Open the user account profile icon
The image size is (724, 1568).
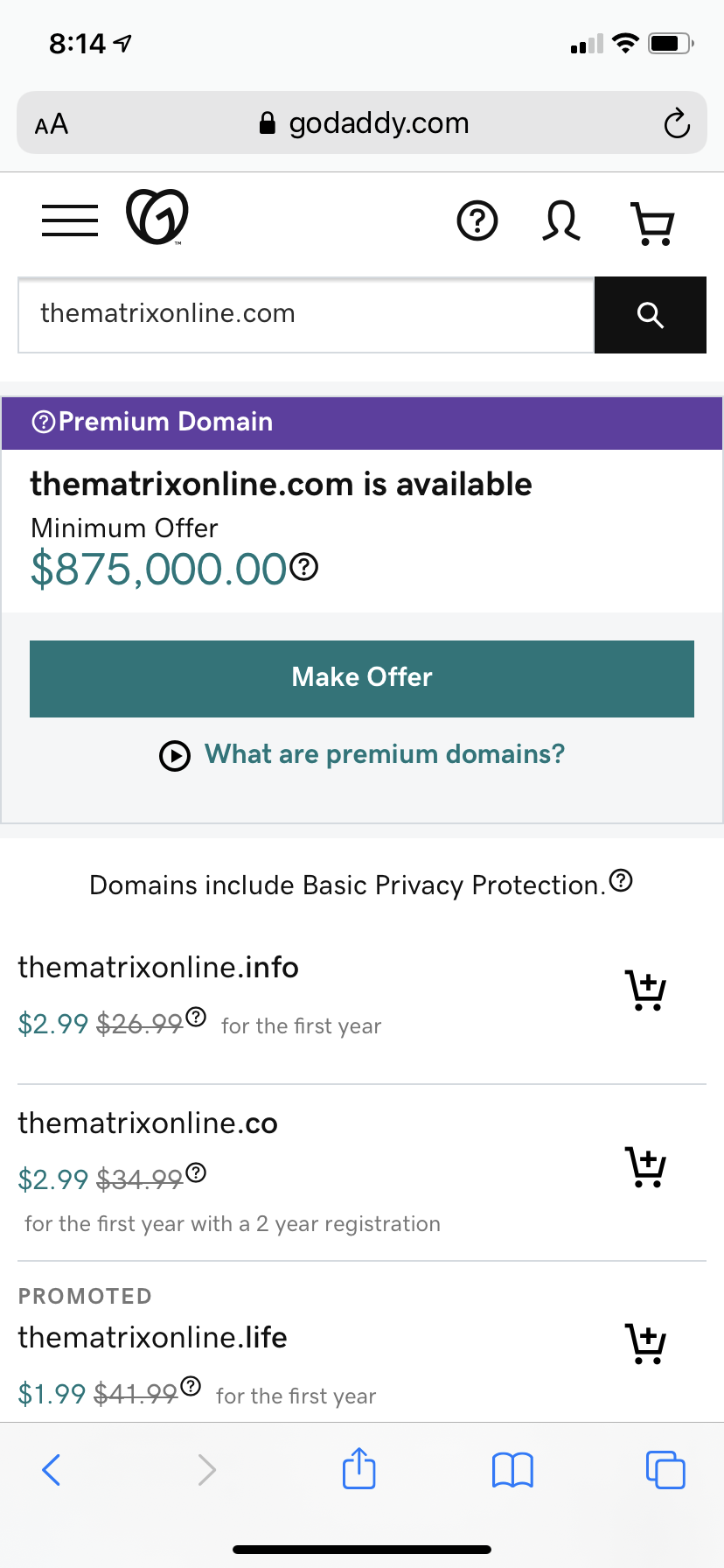[x=561, y=220]
